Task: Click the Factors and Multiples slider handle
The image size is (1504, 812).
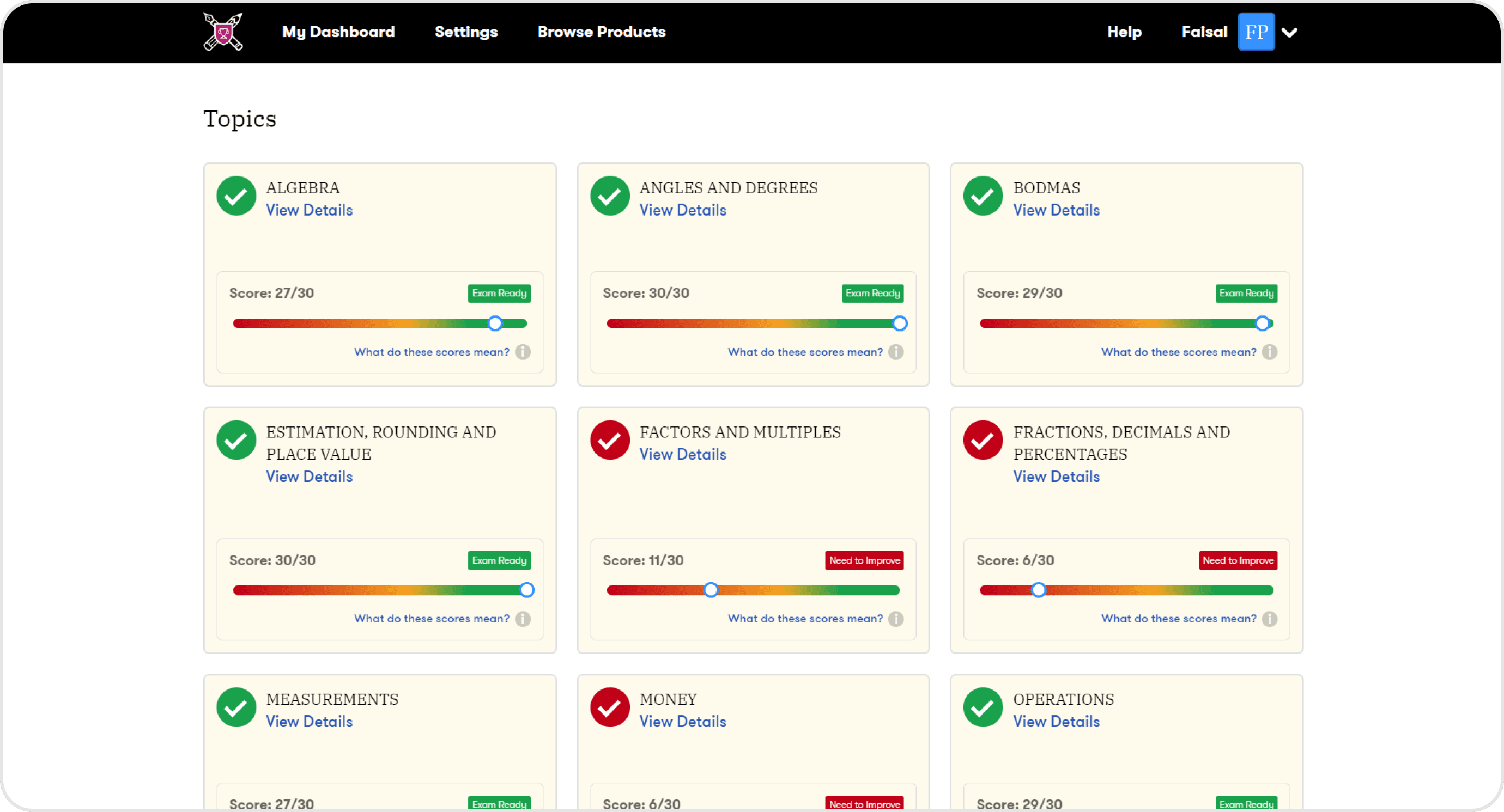Action: click(711, 590)
